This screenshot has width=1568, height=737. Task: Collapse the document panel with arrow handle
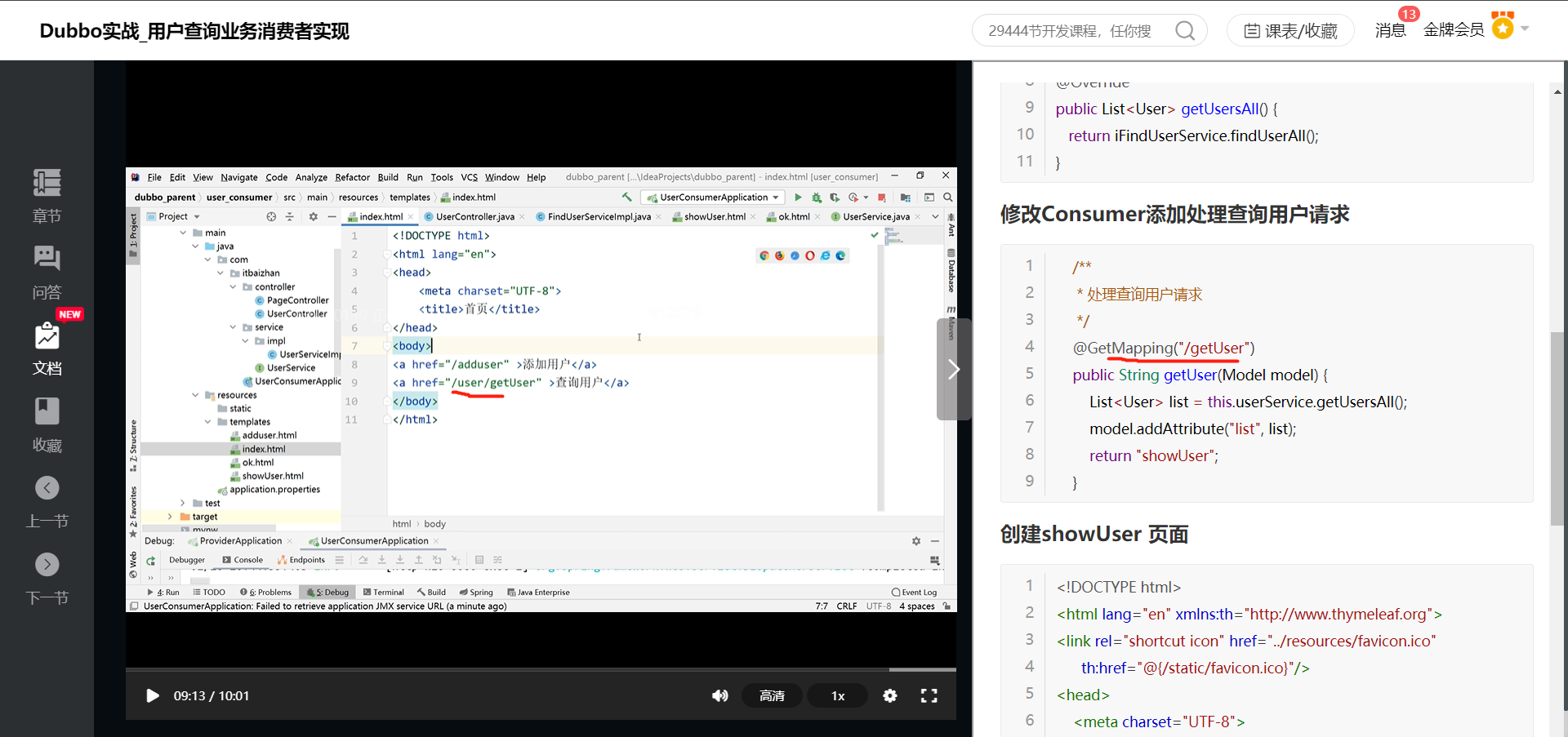tap(953, 370)
